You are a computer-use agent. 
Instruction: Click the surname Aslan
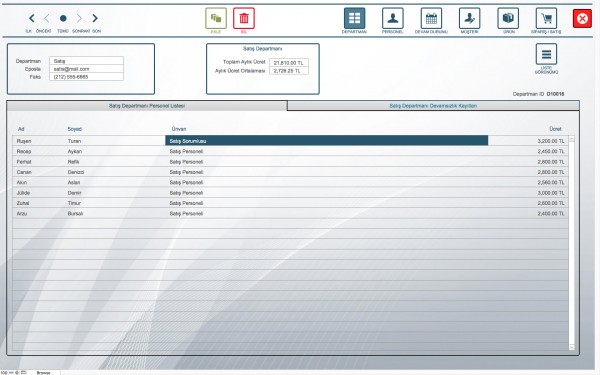pos(74,183)
